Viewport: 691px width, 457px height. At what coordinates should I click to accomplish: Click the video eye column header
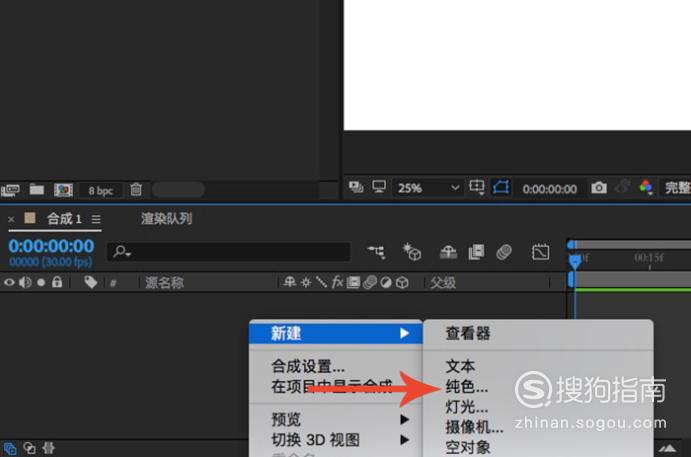coord(9,282)
